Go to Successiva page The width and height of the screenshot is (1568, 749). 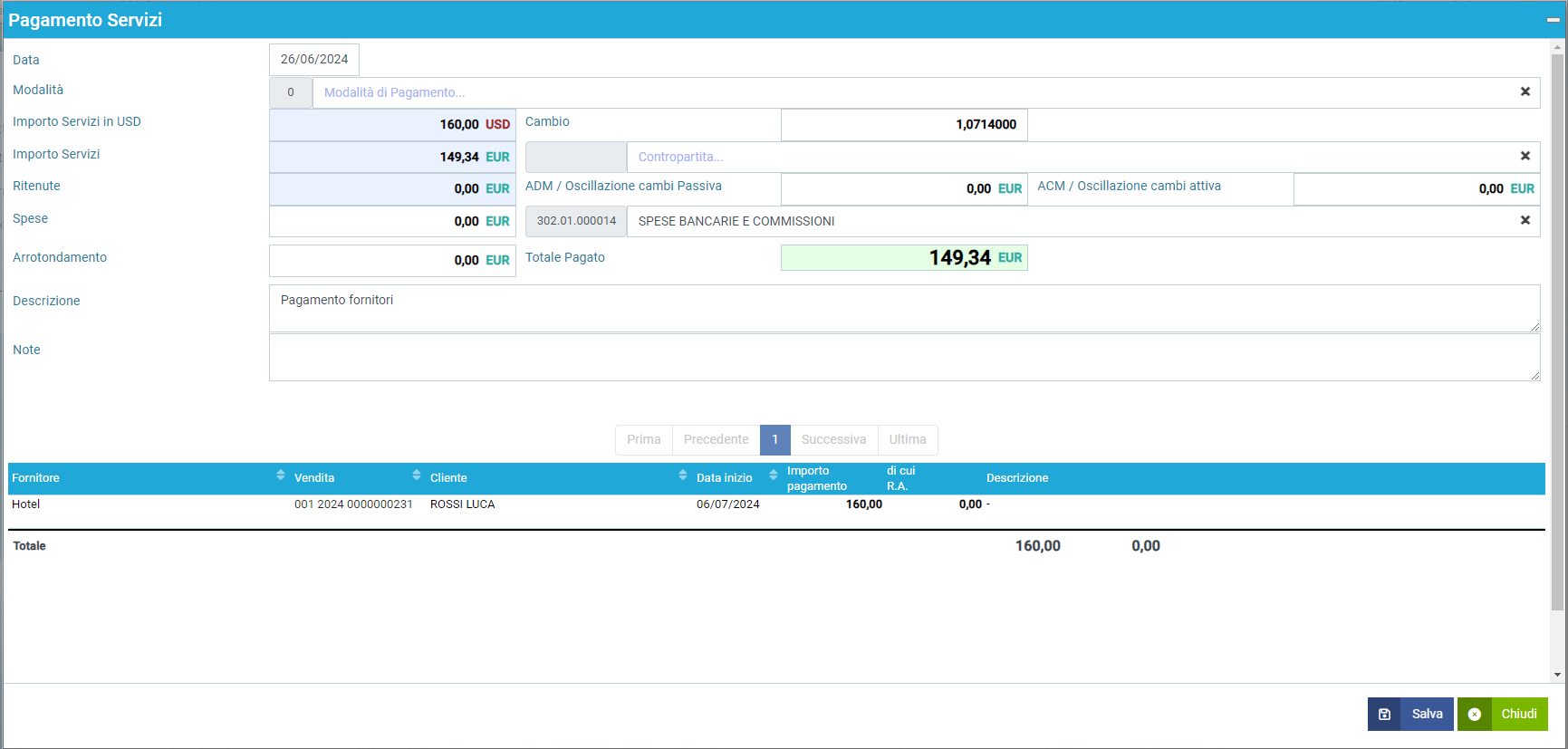click(x=833, y=439)
